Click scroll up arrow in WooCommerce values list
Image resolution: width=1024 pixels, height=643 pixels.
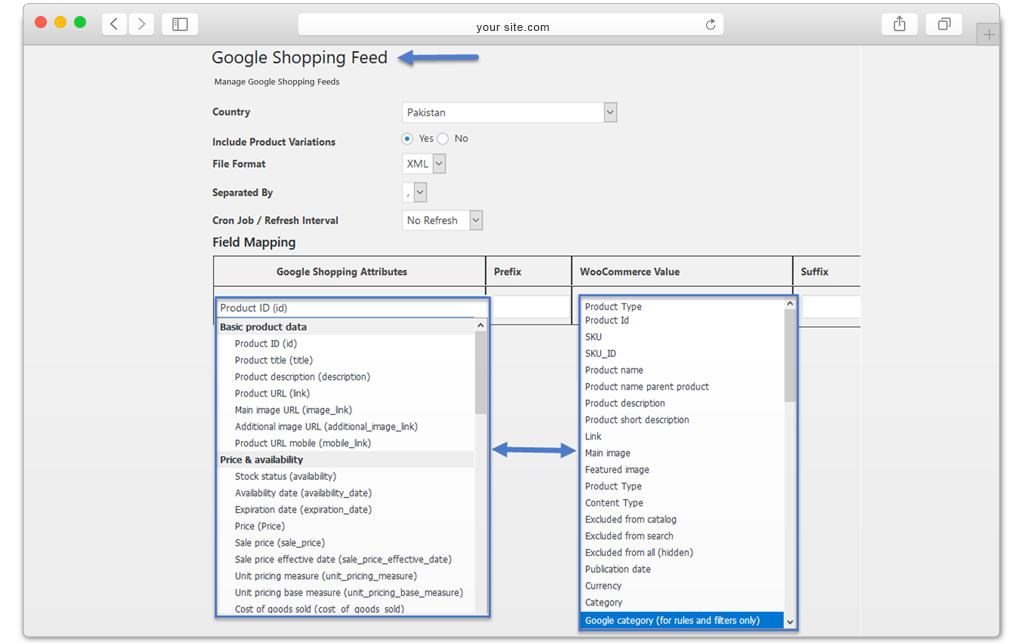pyautogui.click(x=790, y=304)
